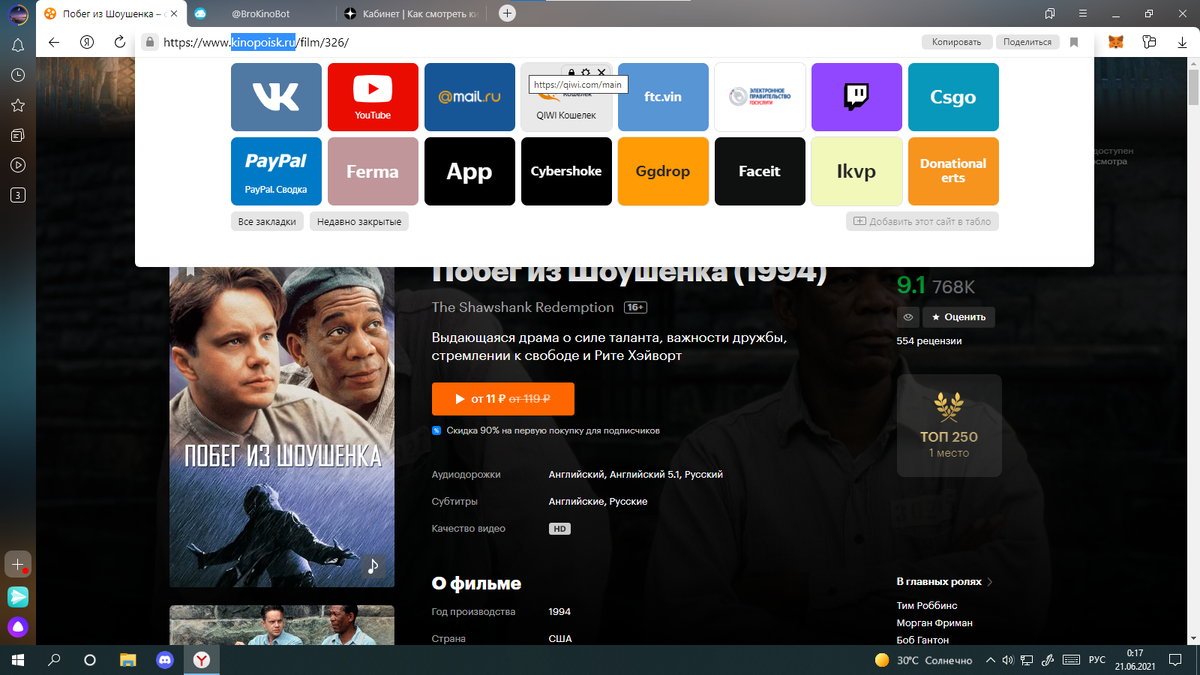Open the Twitch tile

click(856, 97)
